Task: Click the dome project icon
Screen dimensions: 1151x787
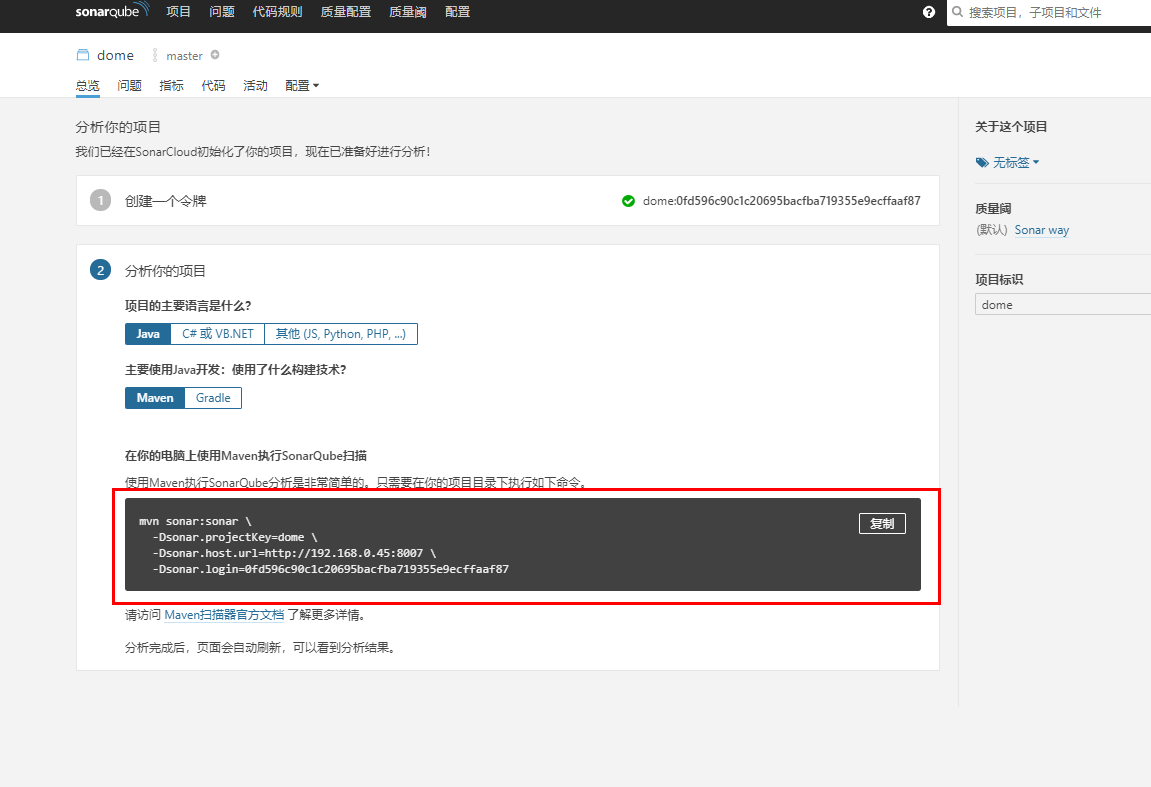Action: pos(83,55)
